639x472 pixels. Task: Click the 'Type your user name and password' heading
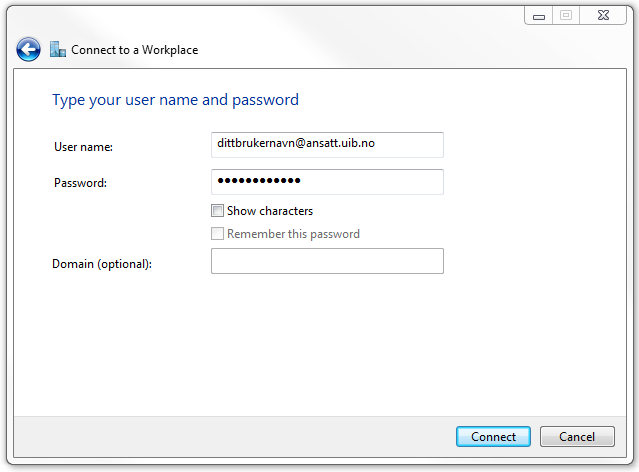175,100
